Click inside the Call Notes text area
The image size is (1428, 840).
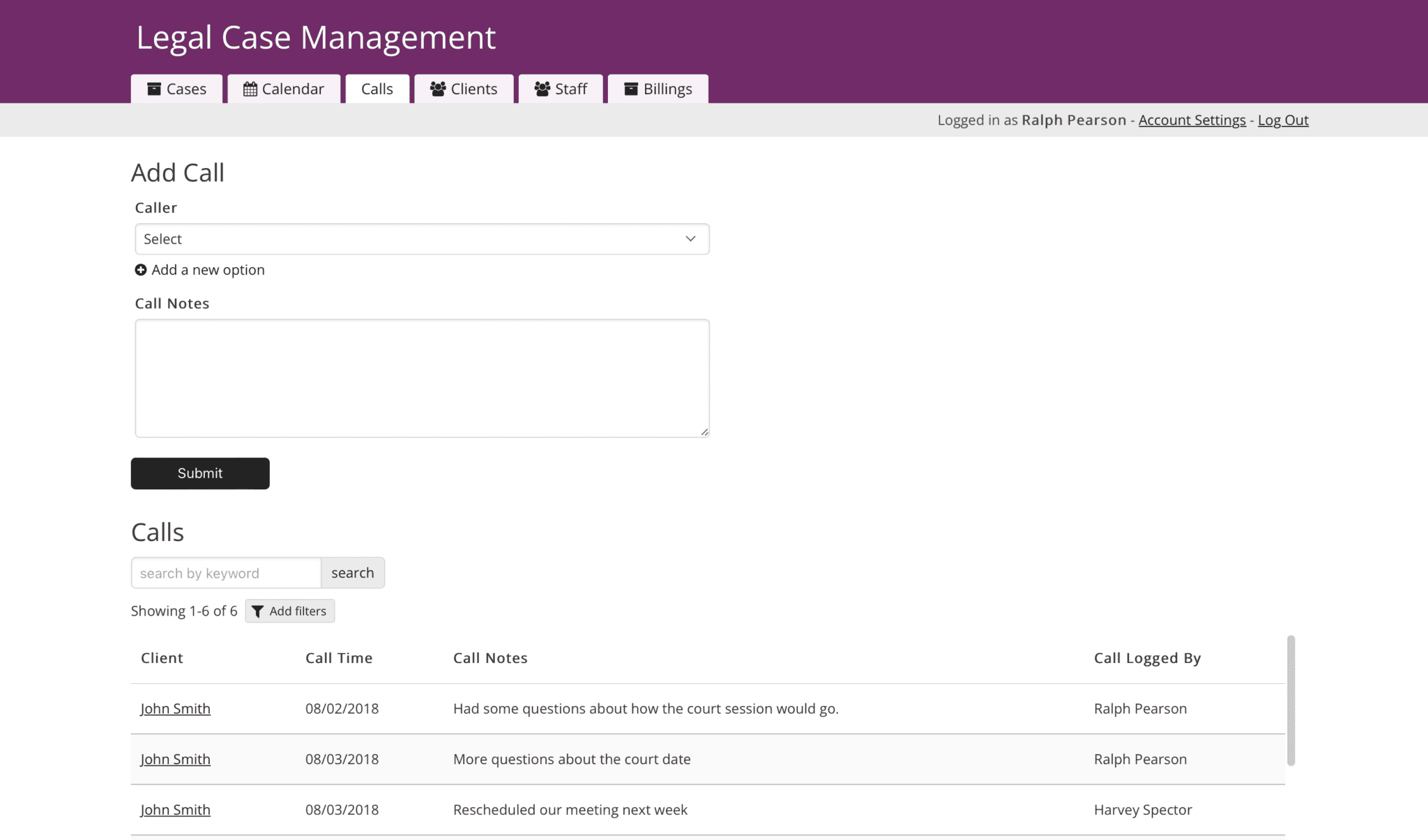pos(422,376)
